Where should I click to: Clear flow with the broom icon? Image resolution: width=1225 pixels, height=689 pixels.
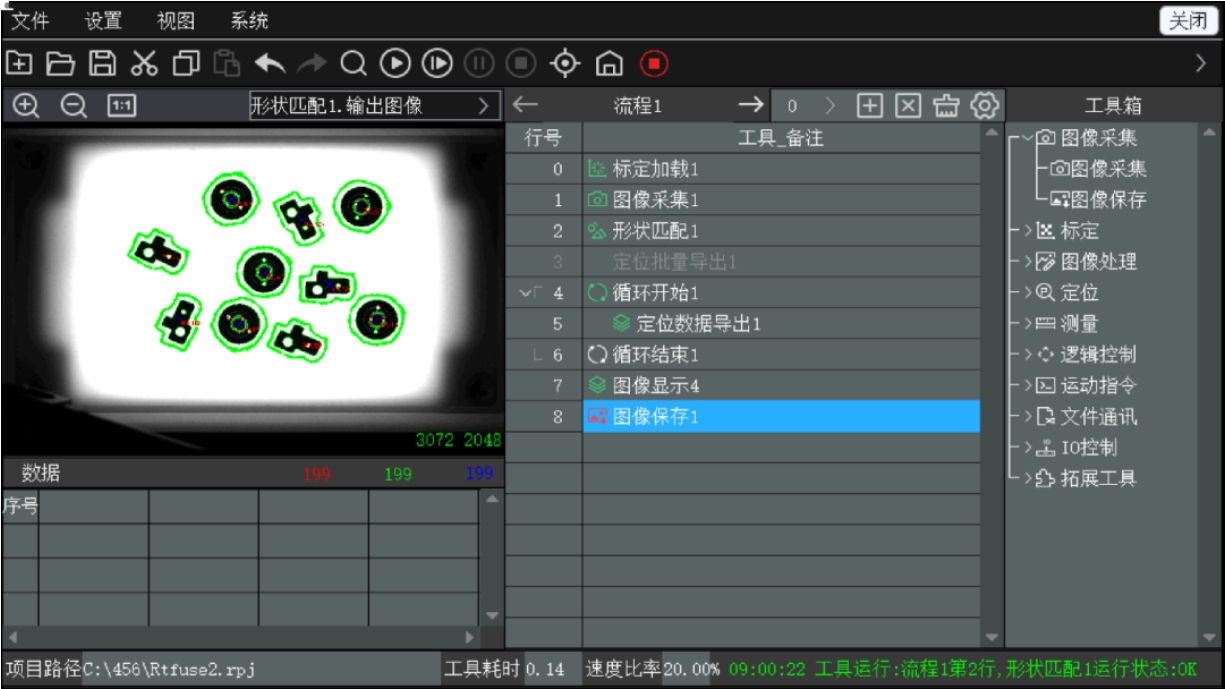tap(946, 105)
